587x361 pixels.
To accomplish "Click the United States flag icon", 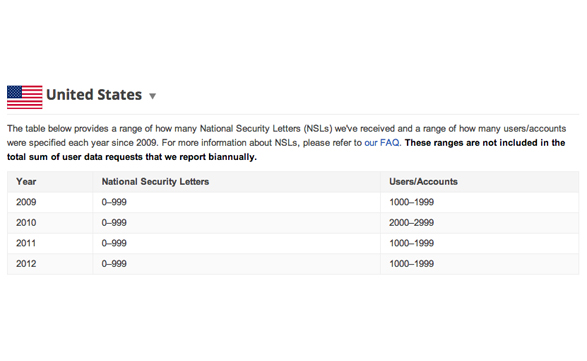I will click(x=25, y=97).
